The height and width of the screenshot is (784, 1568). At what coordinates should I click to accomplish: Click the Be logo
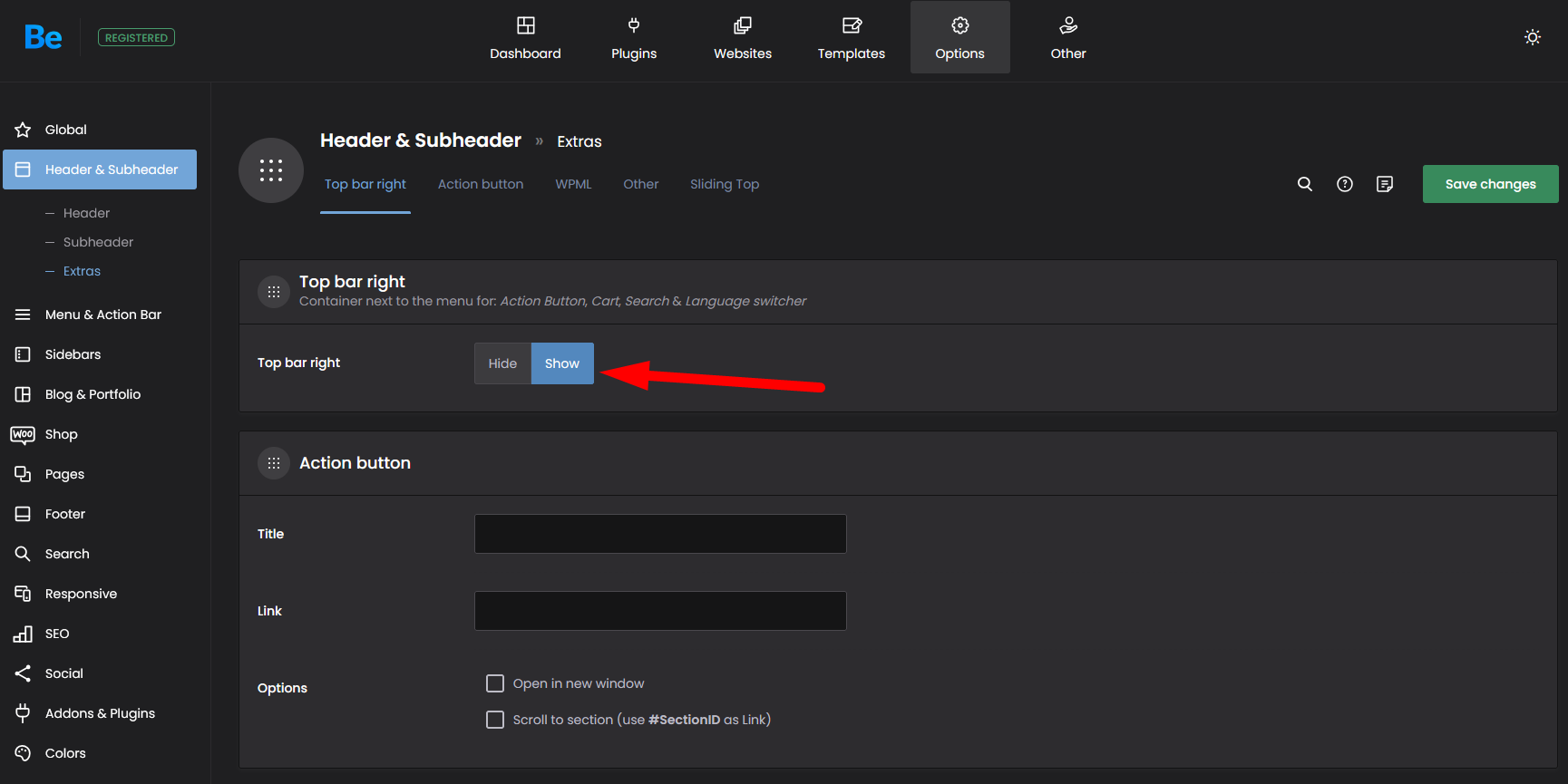[x=43, y=37]
